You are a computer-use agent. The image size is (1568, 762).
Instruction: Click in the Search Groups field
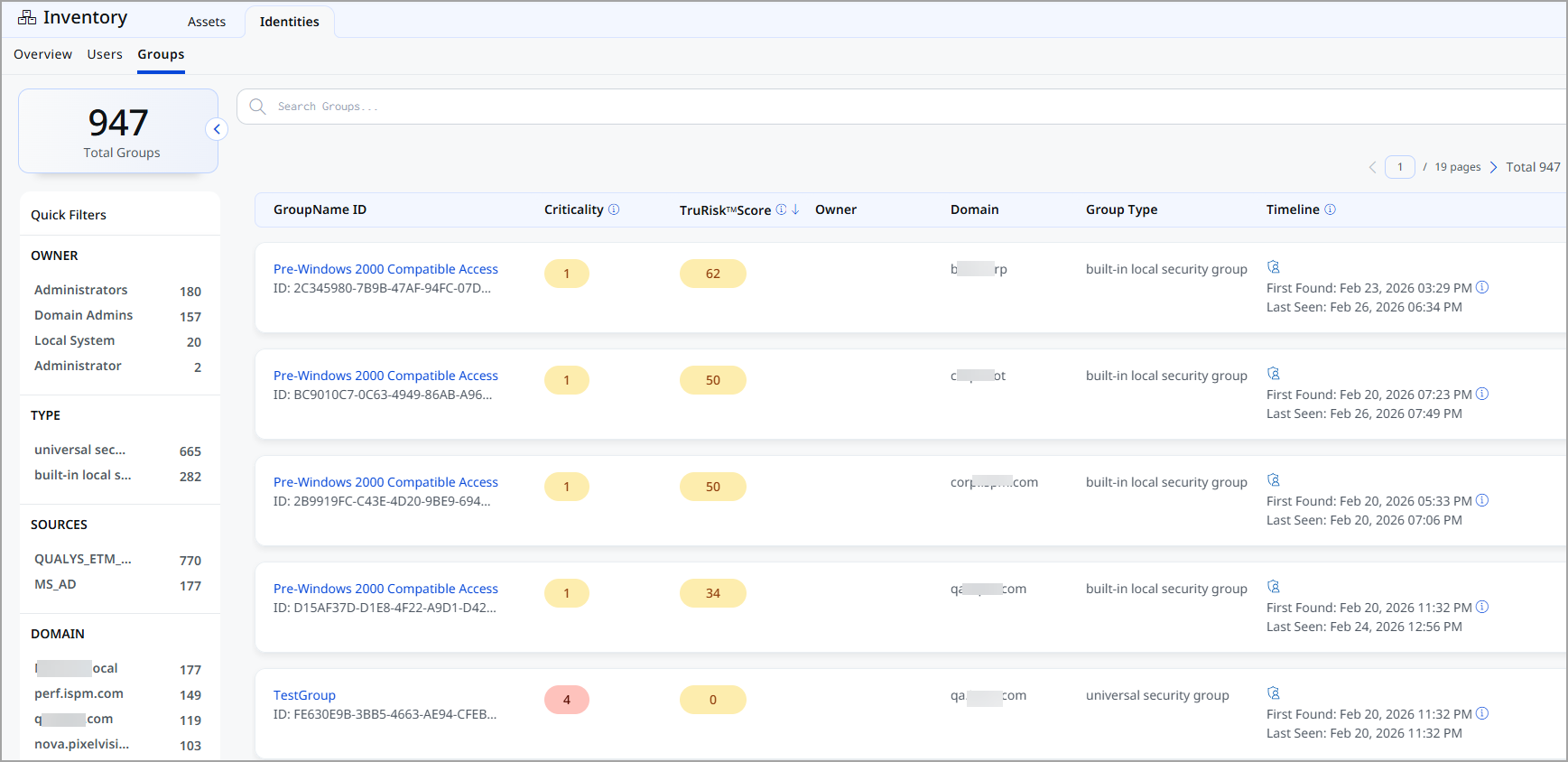coord(903,107)
